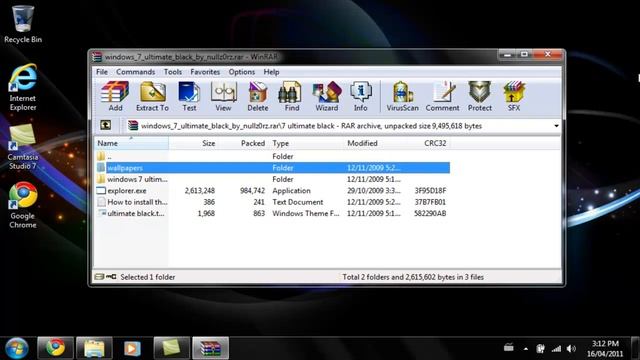Open Chrome from the taskbar
640x360 pixels.
tap(56, 348)
